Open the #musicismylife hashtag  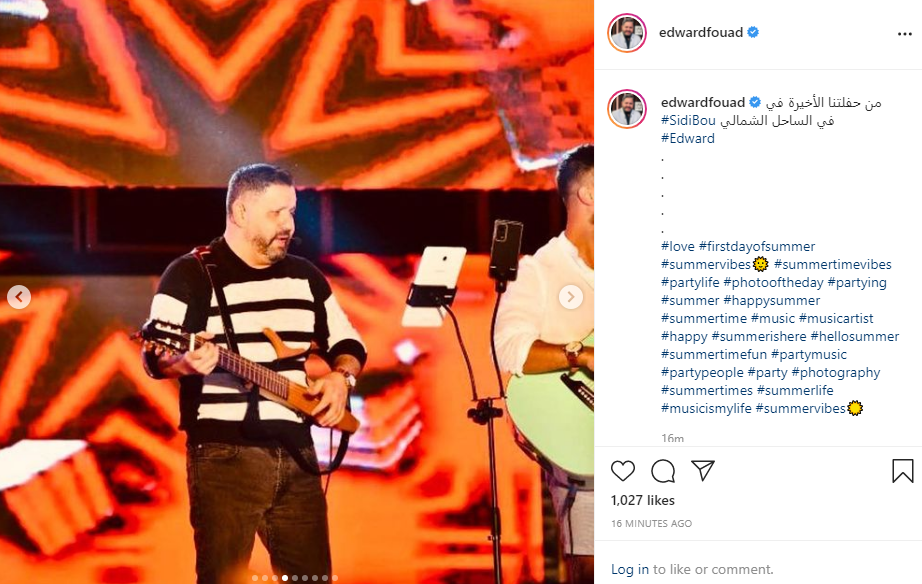[x=706, y=408]
